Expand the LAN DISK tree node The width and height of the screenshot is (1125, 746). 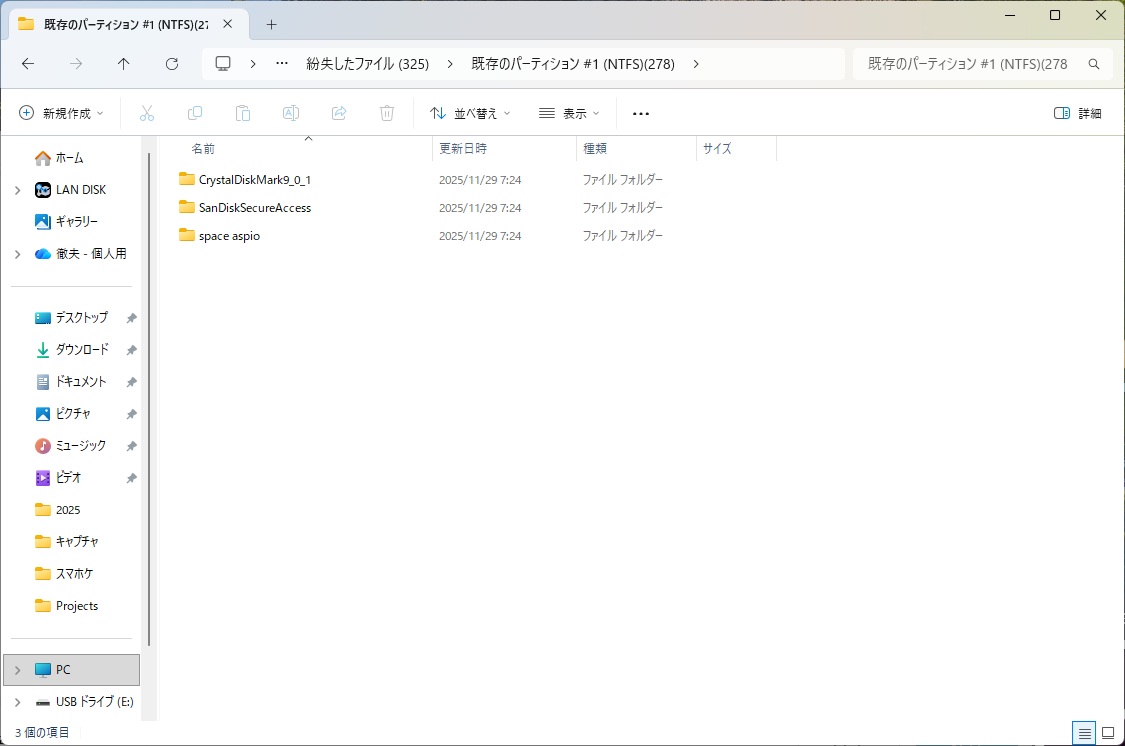17,190
